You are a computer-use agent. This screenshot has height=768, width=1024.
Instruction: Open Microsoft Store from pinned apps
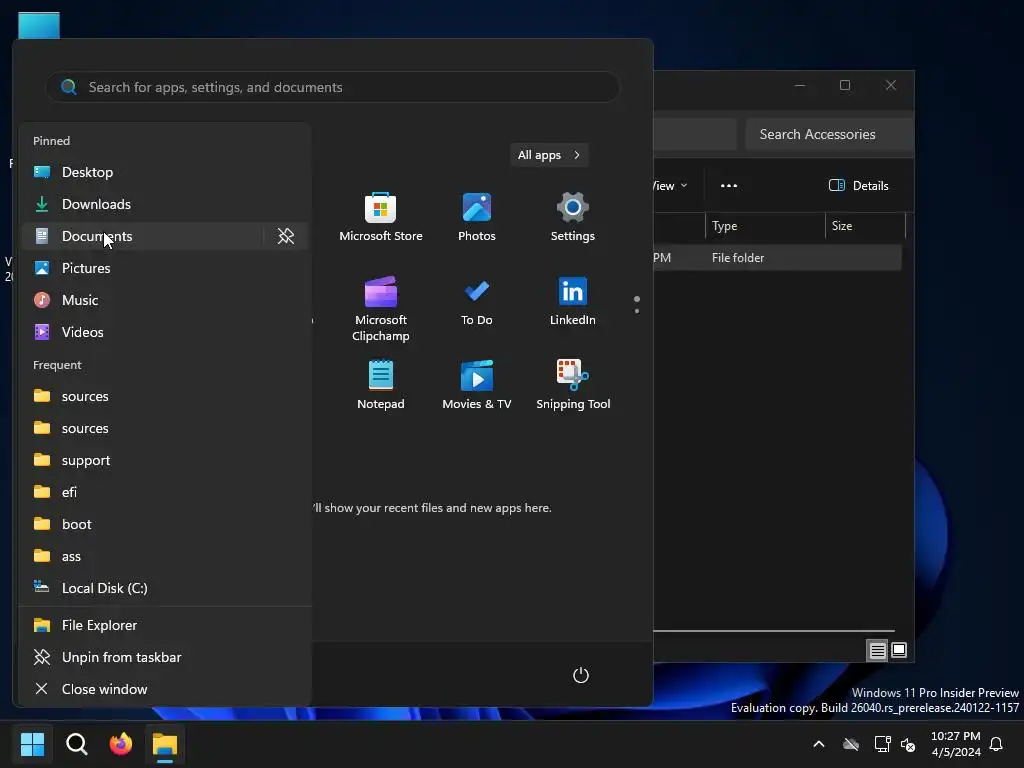coord(381,217)
